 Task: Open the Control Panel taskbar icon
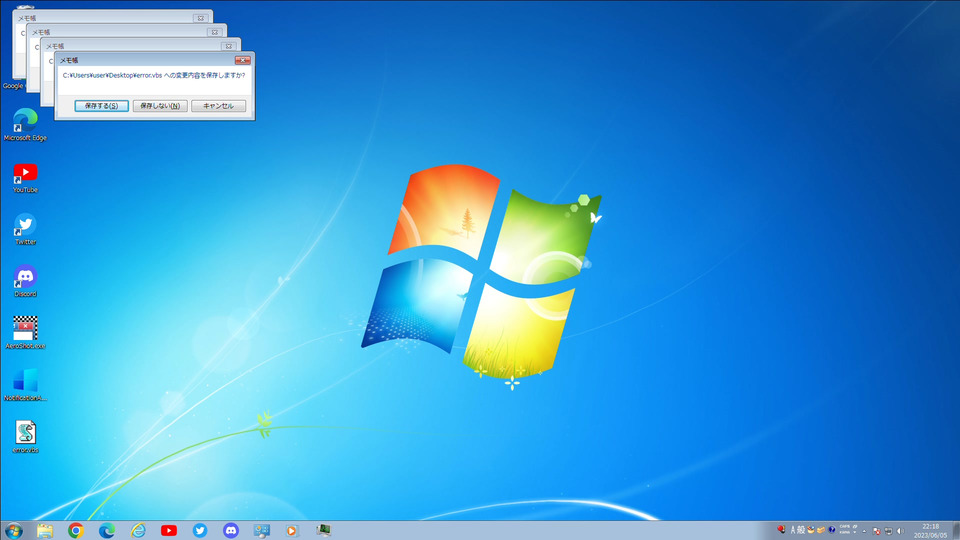pyautogui.click(x=262, y=530)
